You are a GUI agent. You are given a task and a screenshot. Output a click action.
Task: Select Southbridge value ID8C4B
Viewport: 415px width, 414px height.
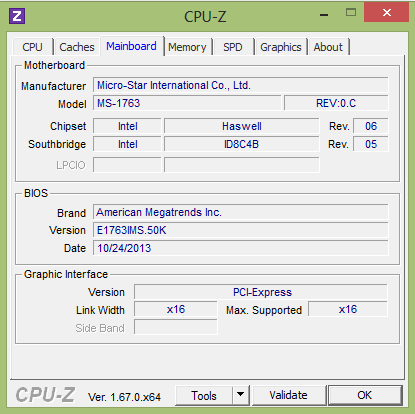point(242,144)
